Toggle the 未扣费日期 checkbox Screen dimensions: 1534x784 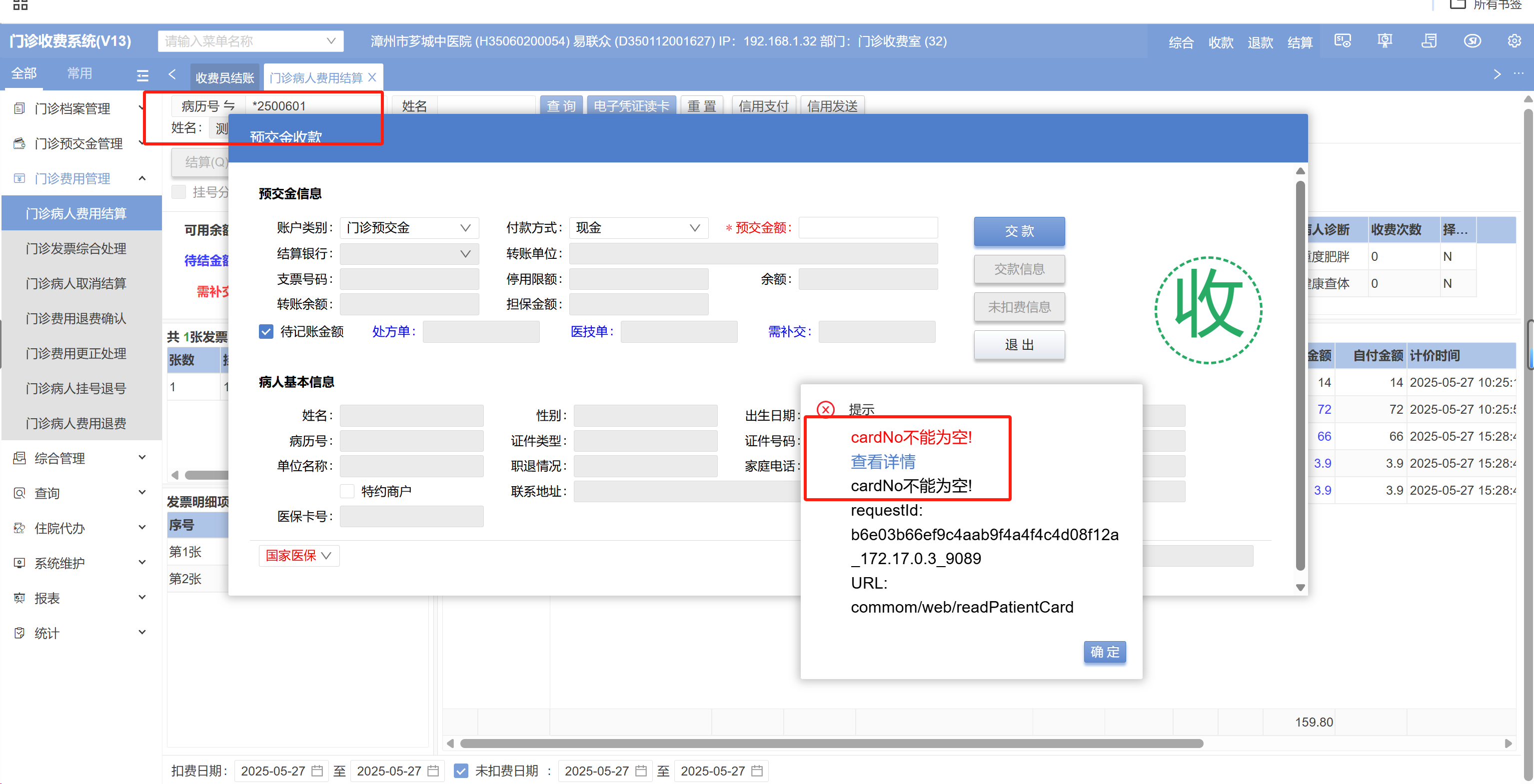click(x=460, y=771)
